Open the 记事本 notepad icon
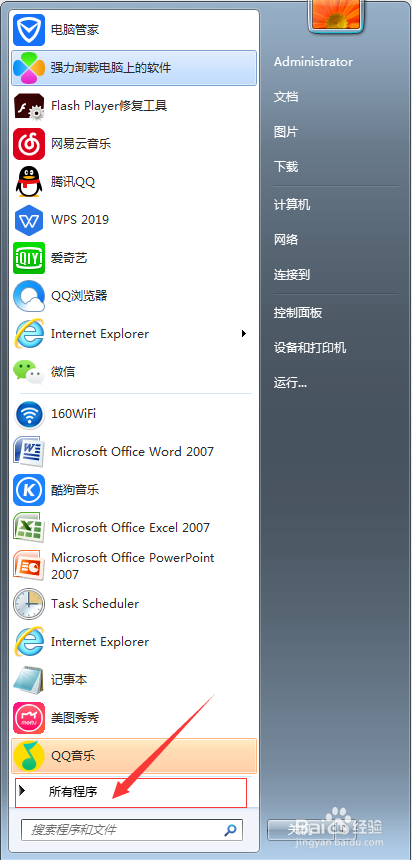412x860 pixels. click(29, 680)
